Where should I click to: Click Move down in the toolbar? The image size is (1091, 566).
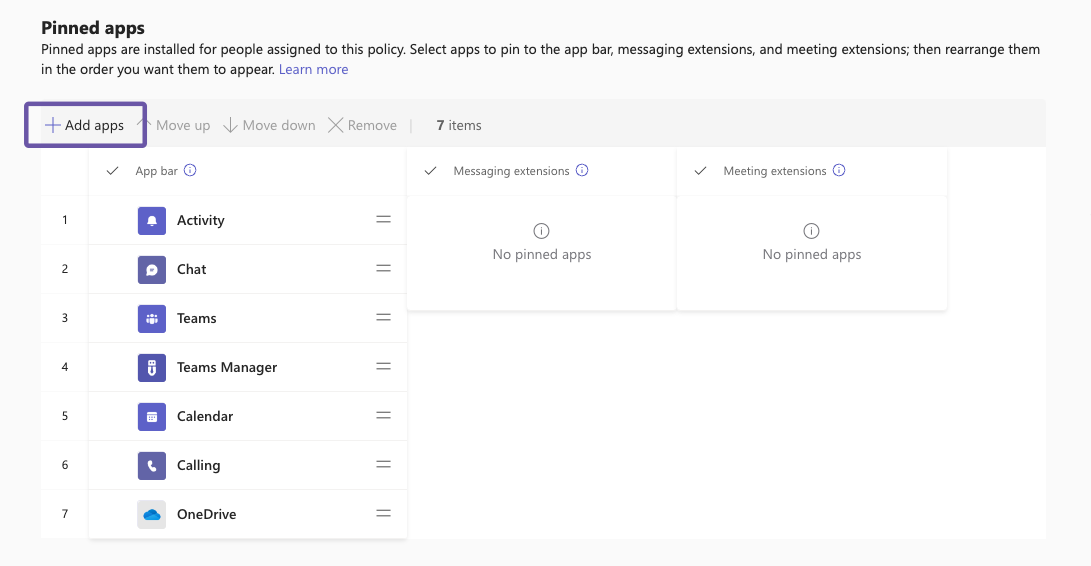pyautogui.click(x=269, y=125)
